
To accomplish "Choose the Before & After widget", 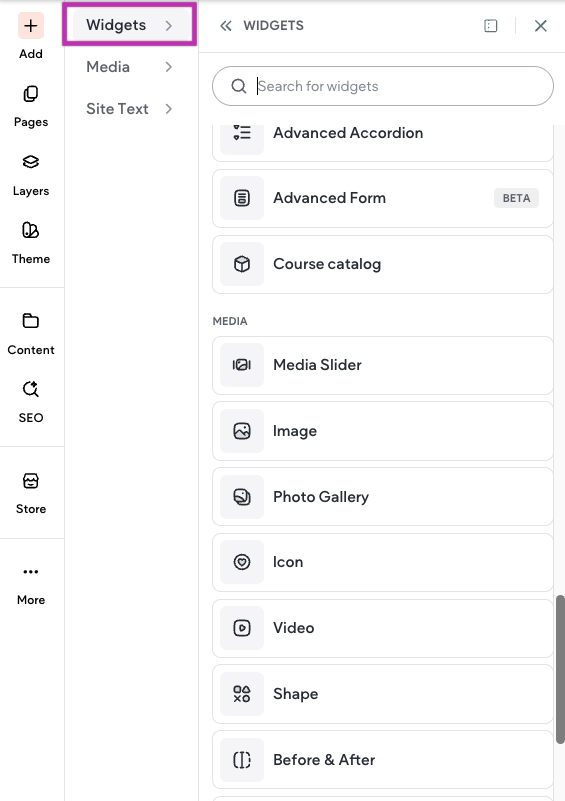I will tap(383, 760).
